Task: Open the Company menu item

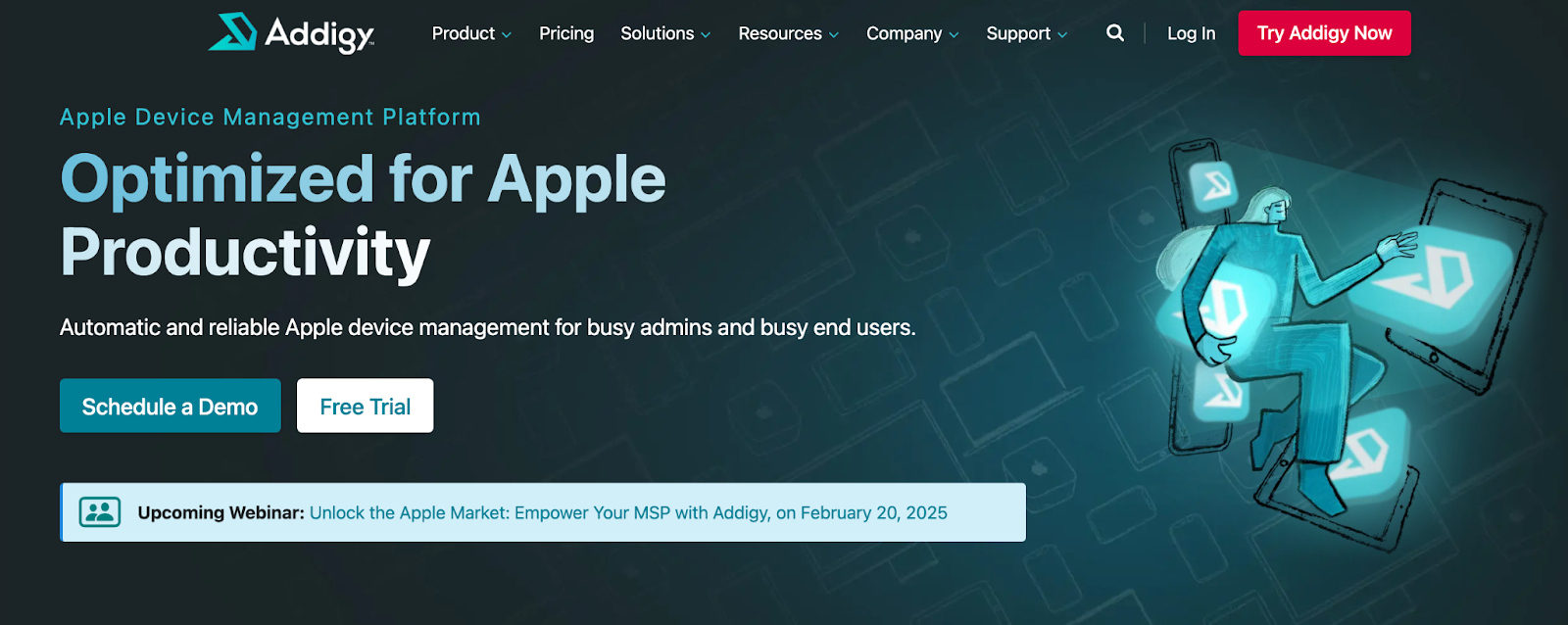Action: pos(904,33)
